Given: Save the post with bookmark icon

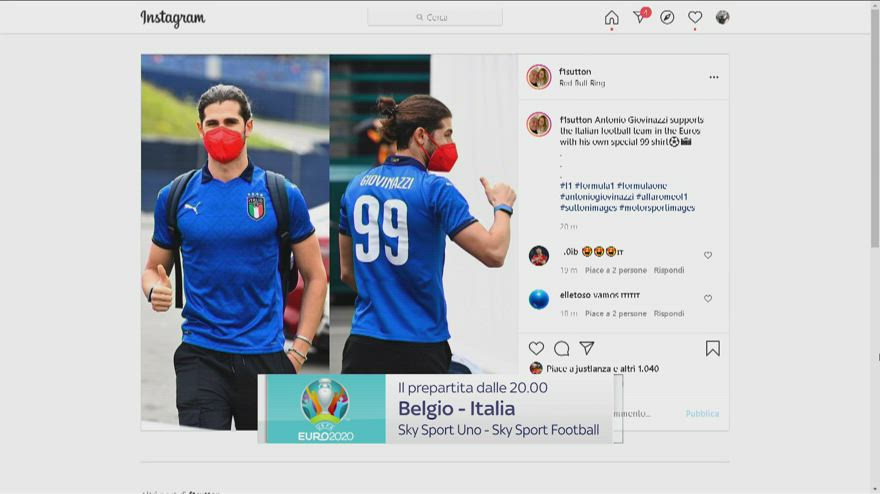Looking at the screenshot, I should click(713, 349).
